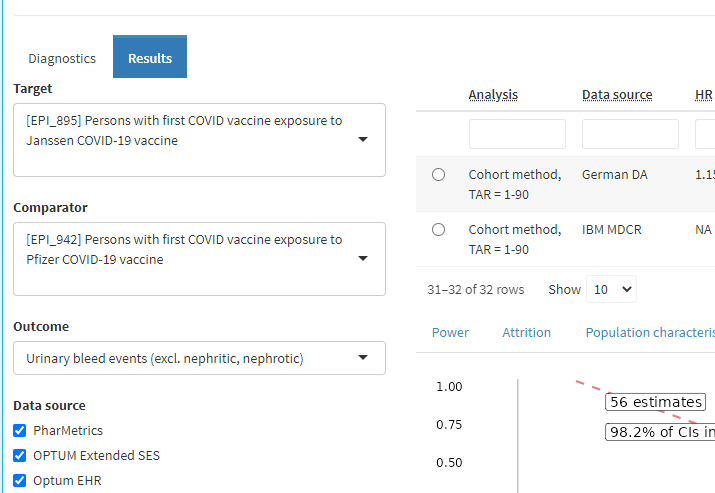Viewport: 715px width, 493px height.
Task: Click the OPTUM Extended SES label
Action: (97, 456)
